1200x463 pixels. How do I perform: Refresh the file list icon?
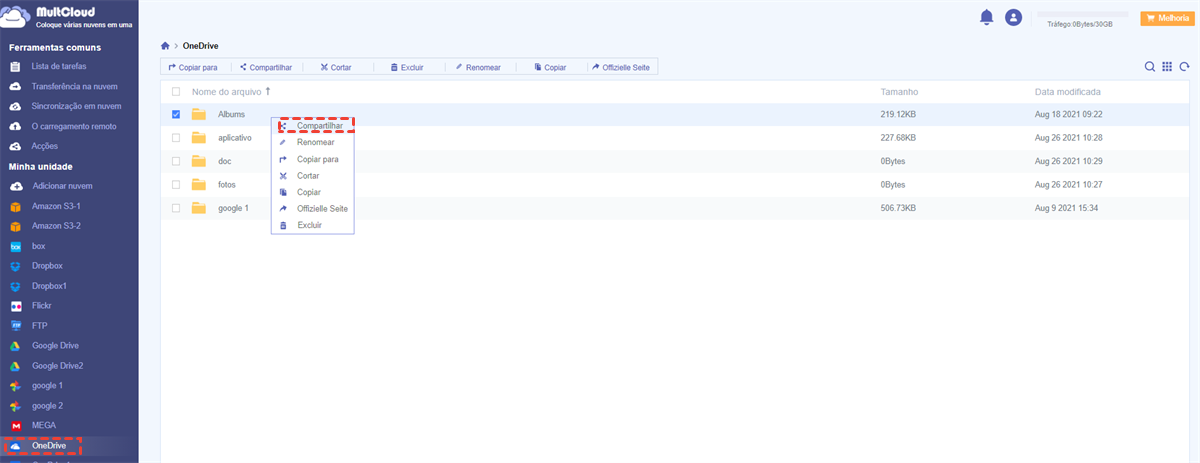coord(1184,67)
